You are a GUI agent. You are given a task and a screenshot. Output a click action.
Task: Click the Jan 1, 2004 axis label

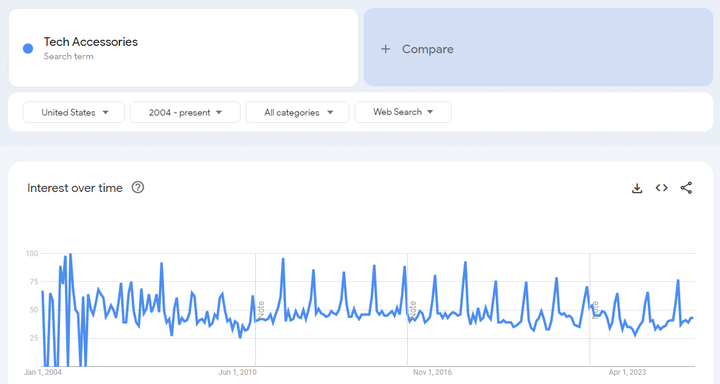click(43, 372)
